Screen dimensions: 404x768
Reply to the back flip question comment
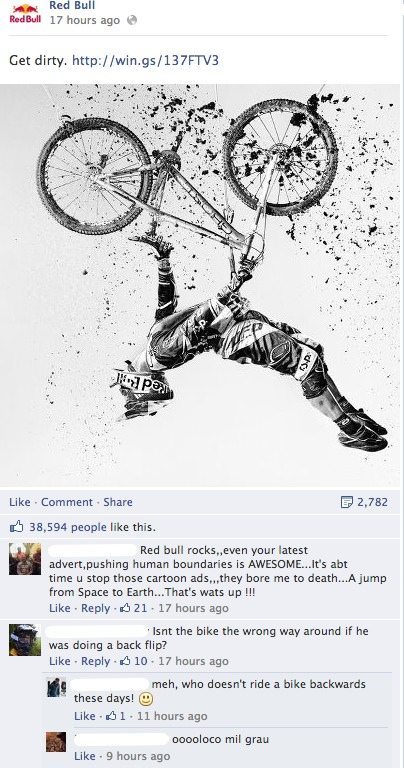coord(95,661)
